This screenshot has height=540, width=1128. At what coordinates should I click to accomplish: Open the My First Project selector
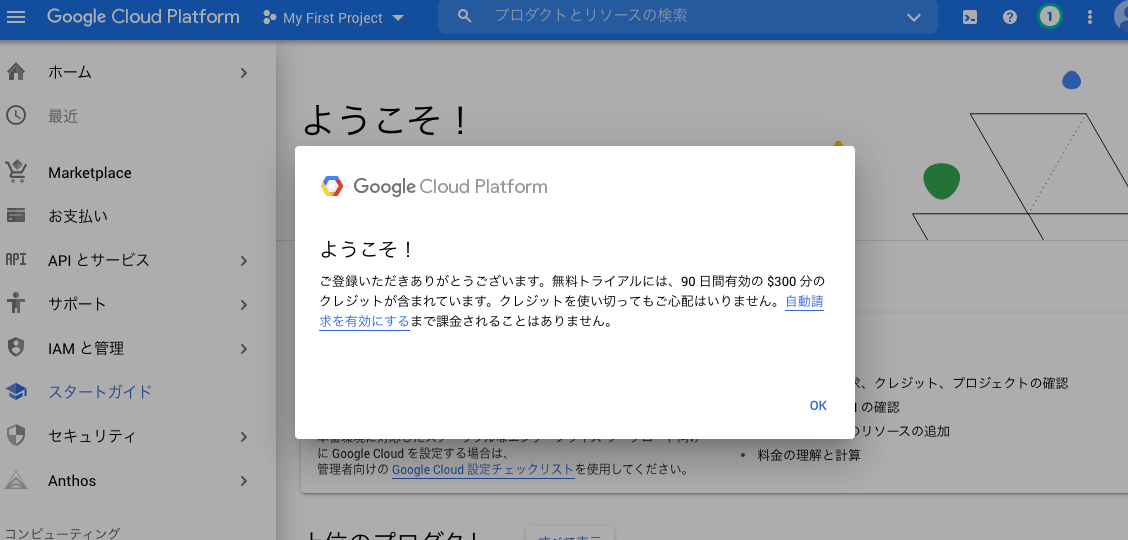click(x=334, y=18)
